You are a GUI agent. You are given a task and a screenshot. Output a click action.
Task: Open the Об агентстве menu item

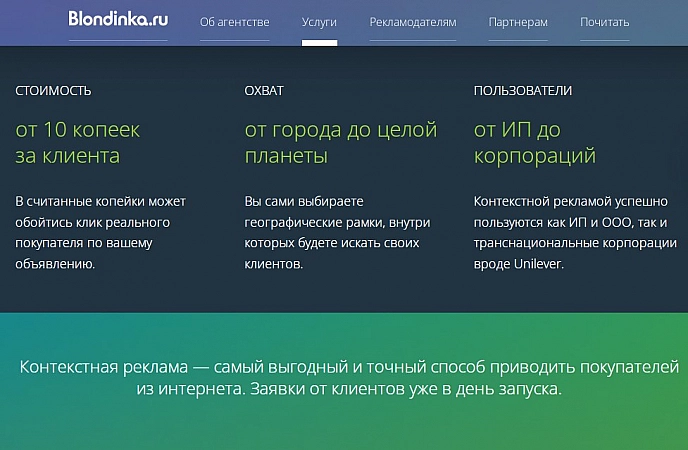click(x=234, y=22)
